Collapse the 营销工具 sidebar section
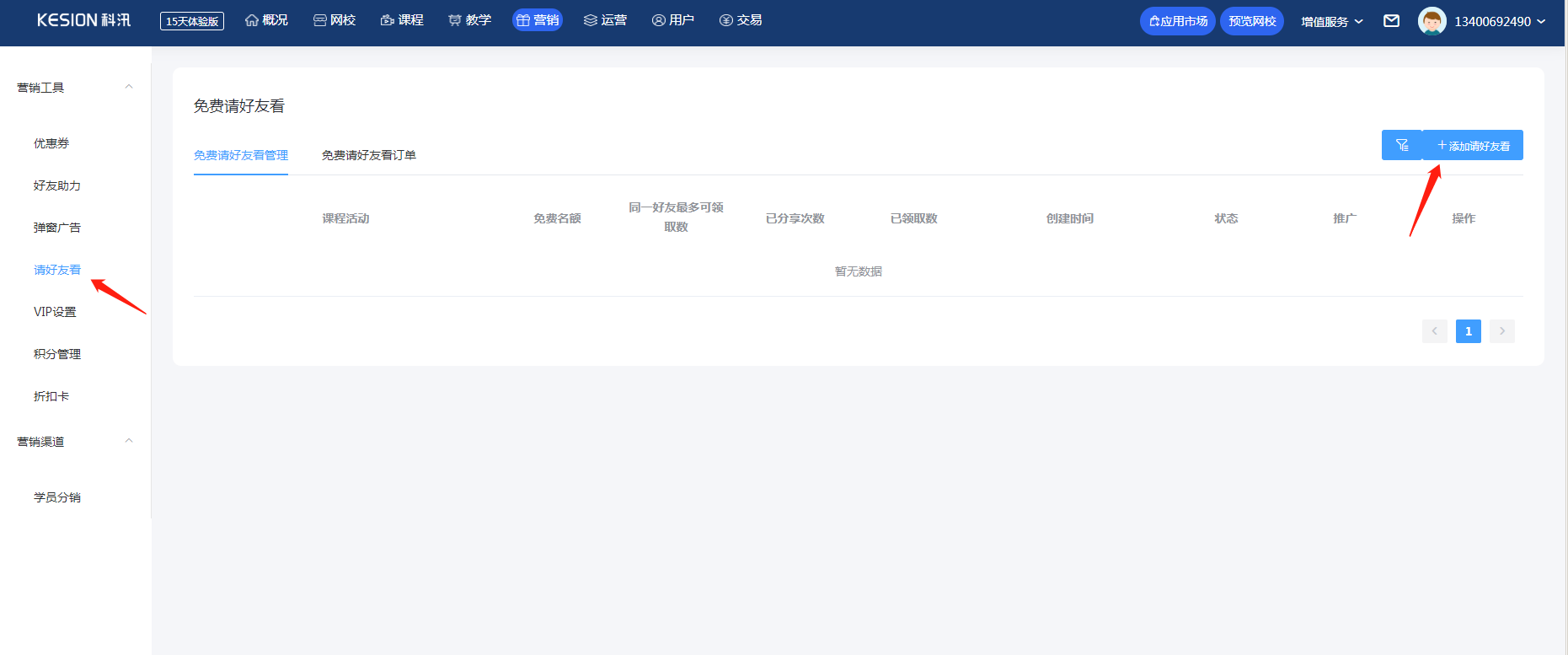 [x=129, y=87]
